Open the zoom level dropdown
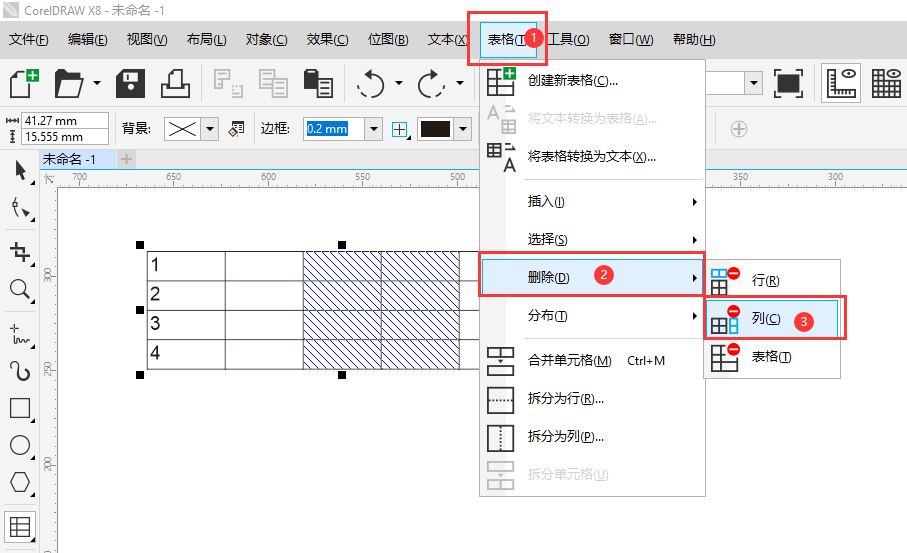This screenshot has width=907, height=553. [x=753, y=83]
